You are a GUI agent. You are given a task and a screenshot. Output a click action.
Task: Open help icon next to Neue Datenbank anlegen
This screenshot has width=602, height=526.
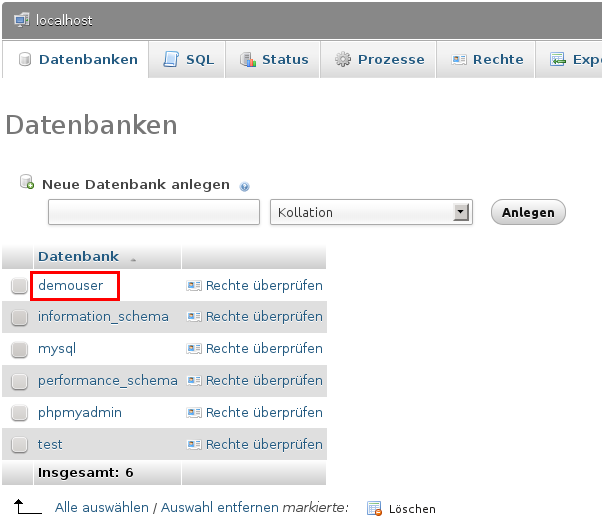pos(245,187)
